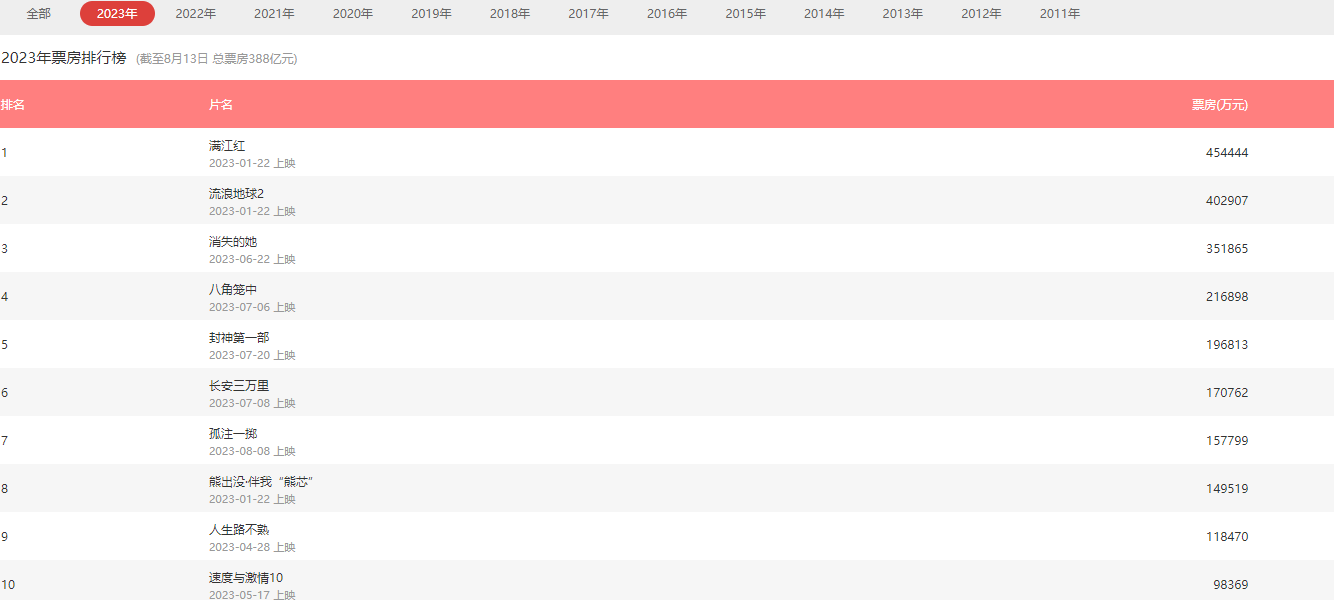Click the 2023-04-28 上映 release date

pyautogui.click(x=252, y=547)
